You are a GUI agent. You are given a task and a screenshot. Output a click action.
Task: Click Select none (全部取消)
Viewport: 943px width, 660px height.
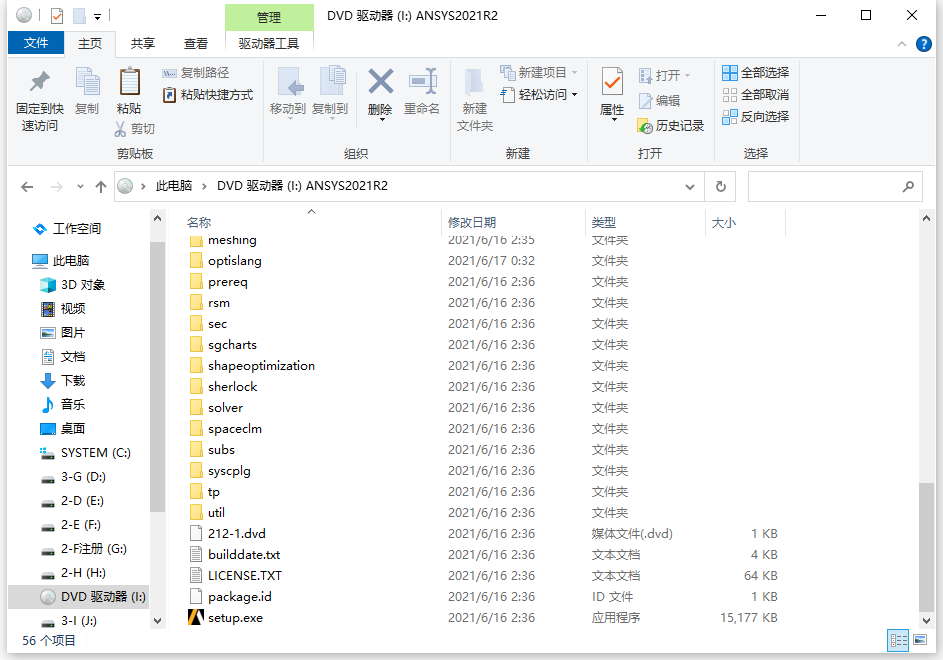[755, 94]
